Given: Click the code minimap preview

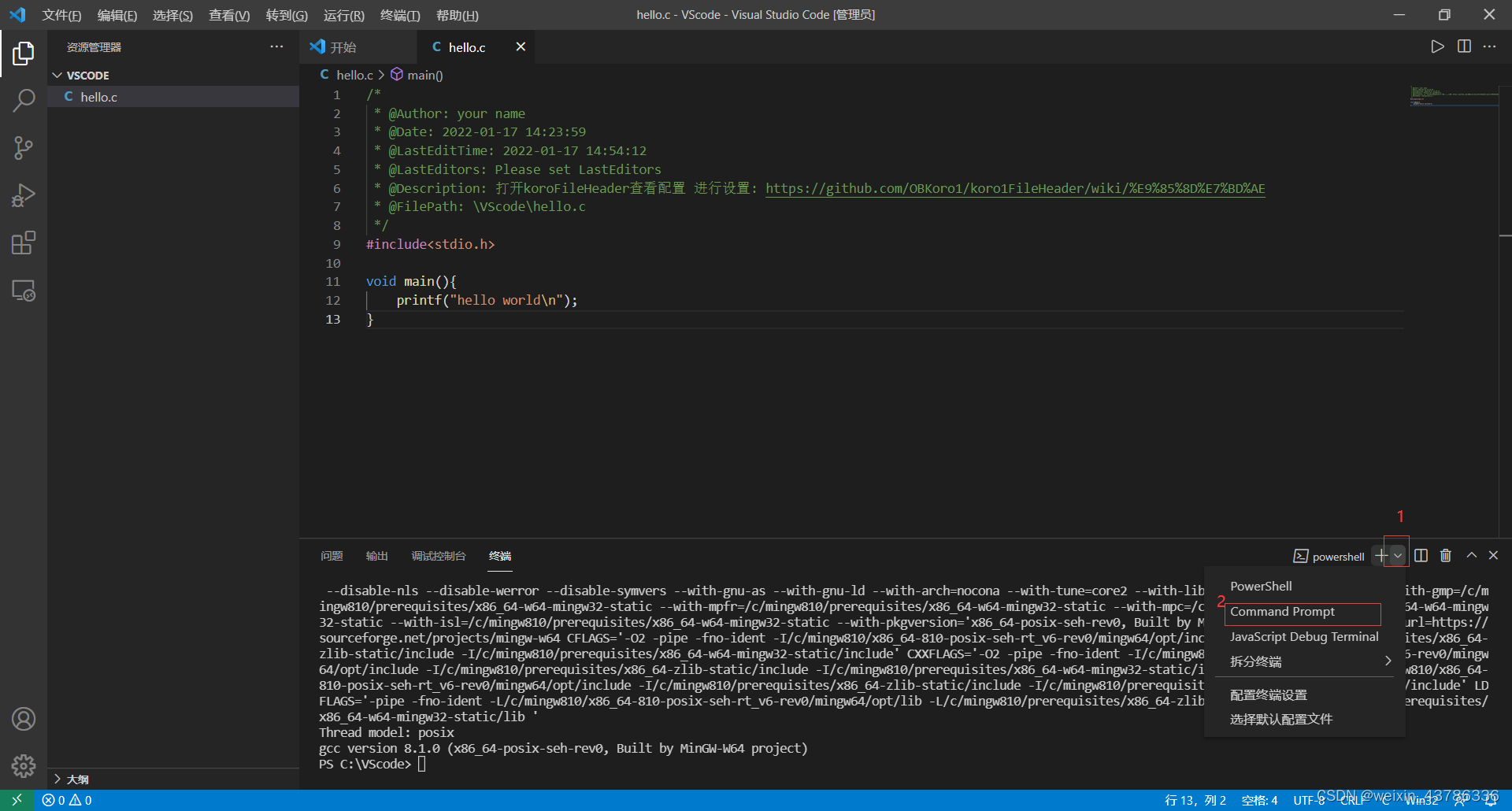Looking at the screenshot, I should coord(1454,96).
